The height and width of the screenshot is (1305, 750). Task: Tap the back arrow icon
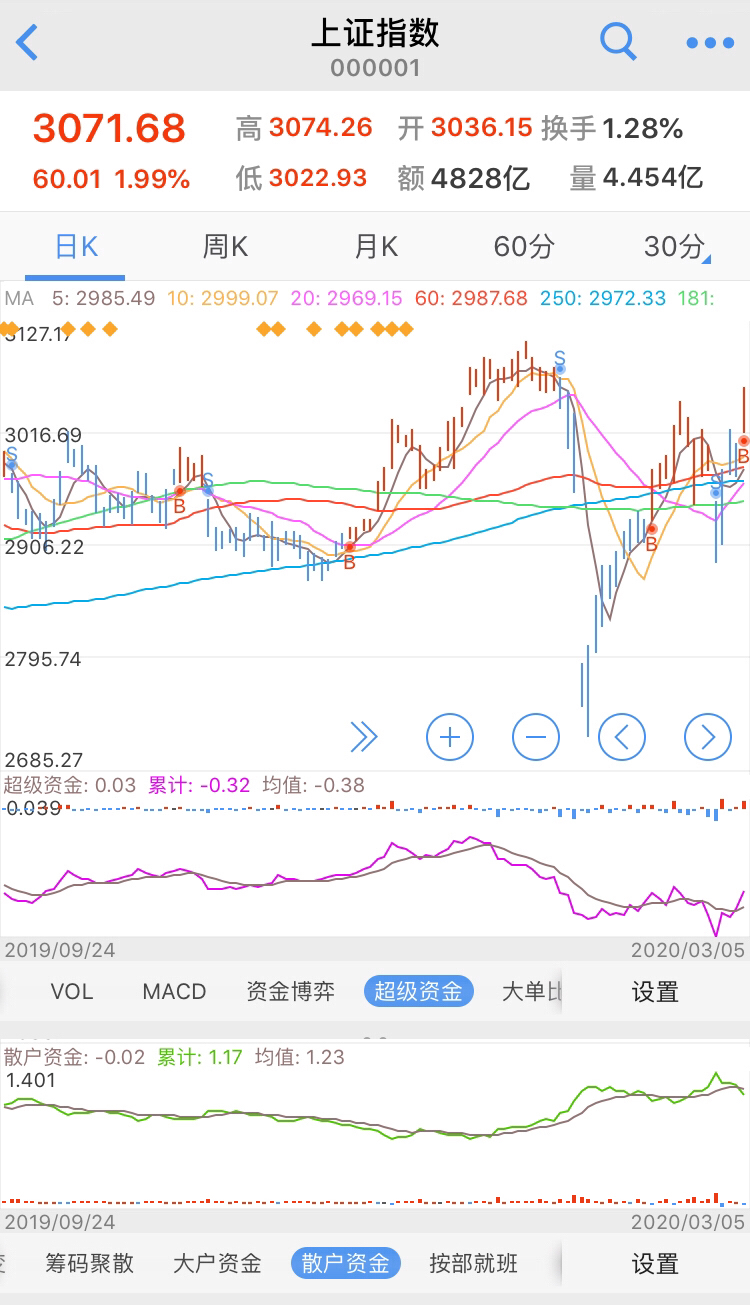[x=28, y=43]
